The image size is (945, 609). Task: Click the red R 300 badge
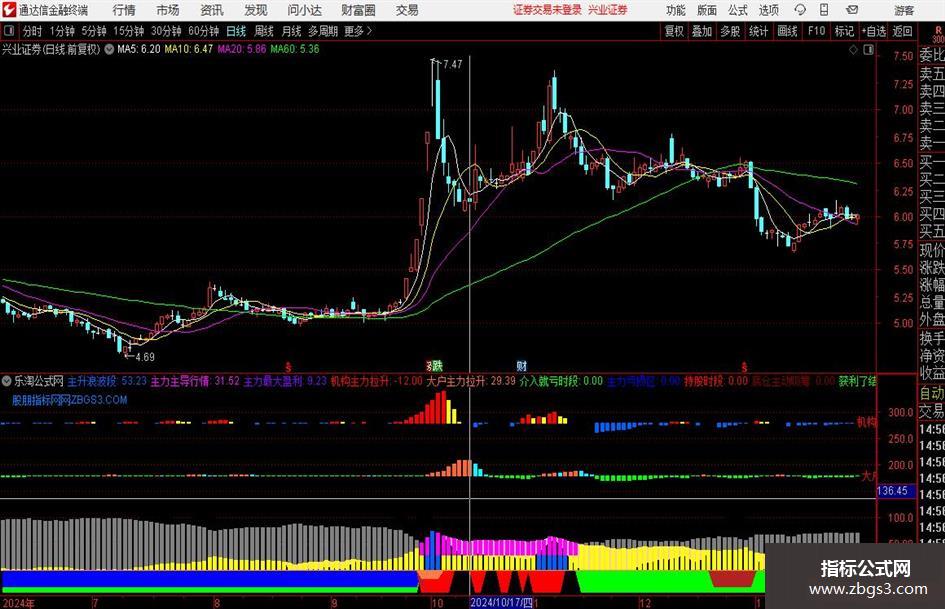point(938,34)
